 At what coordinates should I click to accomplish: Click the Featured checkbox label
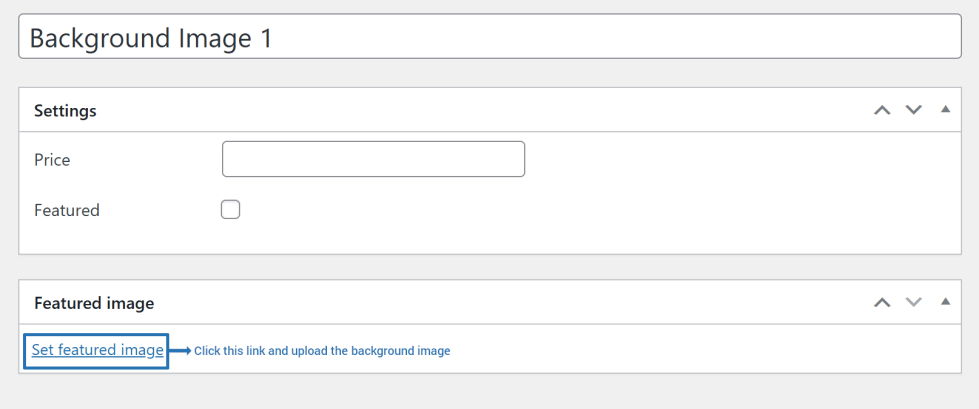pyautogui.click(x=67, y=211)
